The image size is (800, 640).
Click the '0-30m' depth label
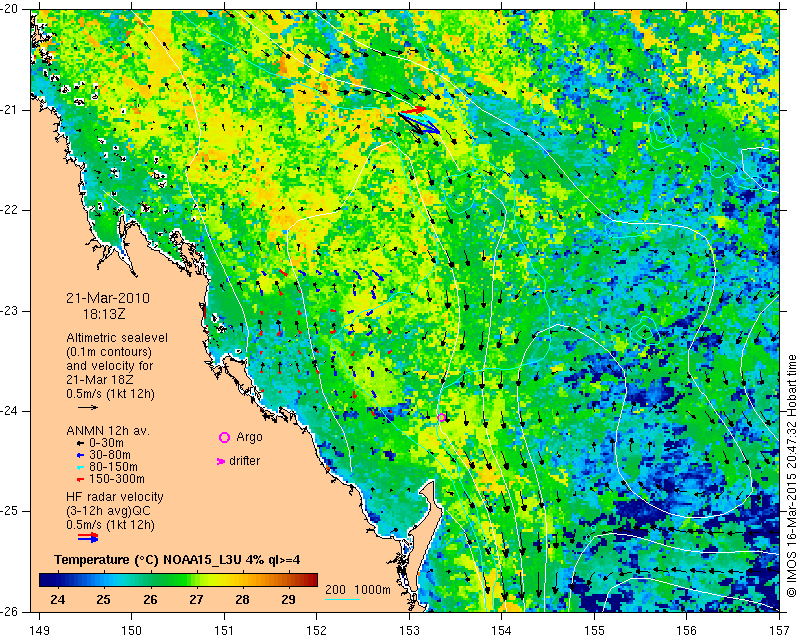[106, 443]
